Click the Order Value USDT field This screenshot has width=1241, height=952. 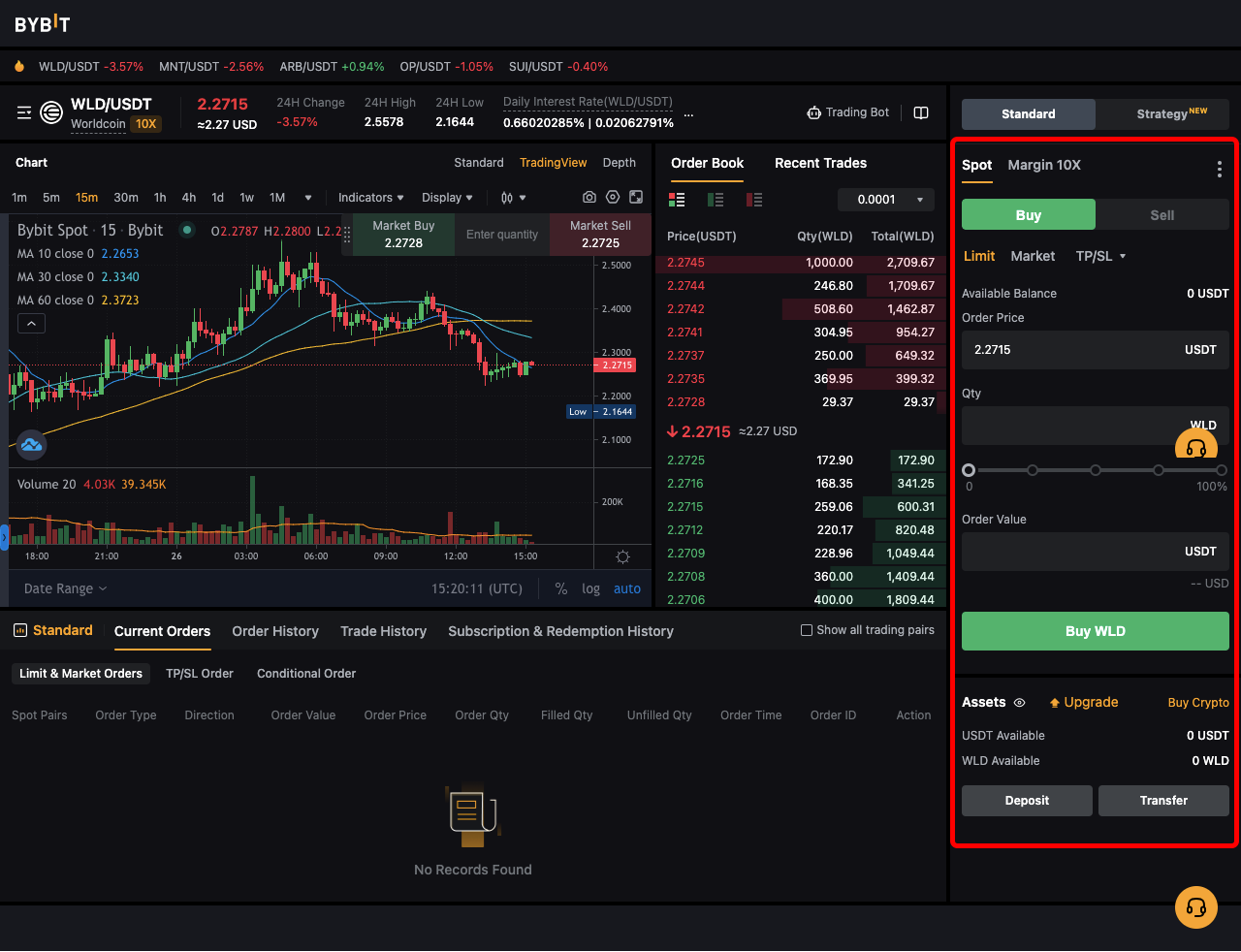[1096, 552]
